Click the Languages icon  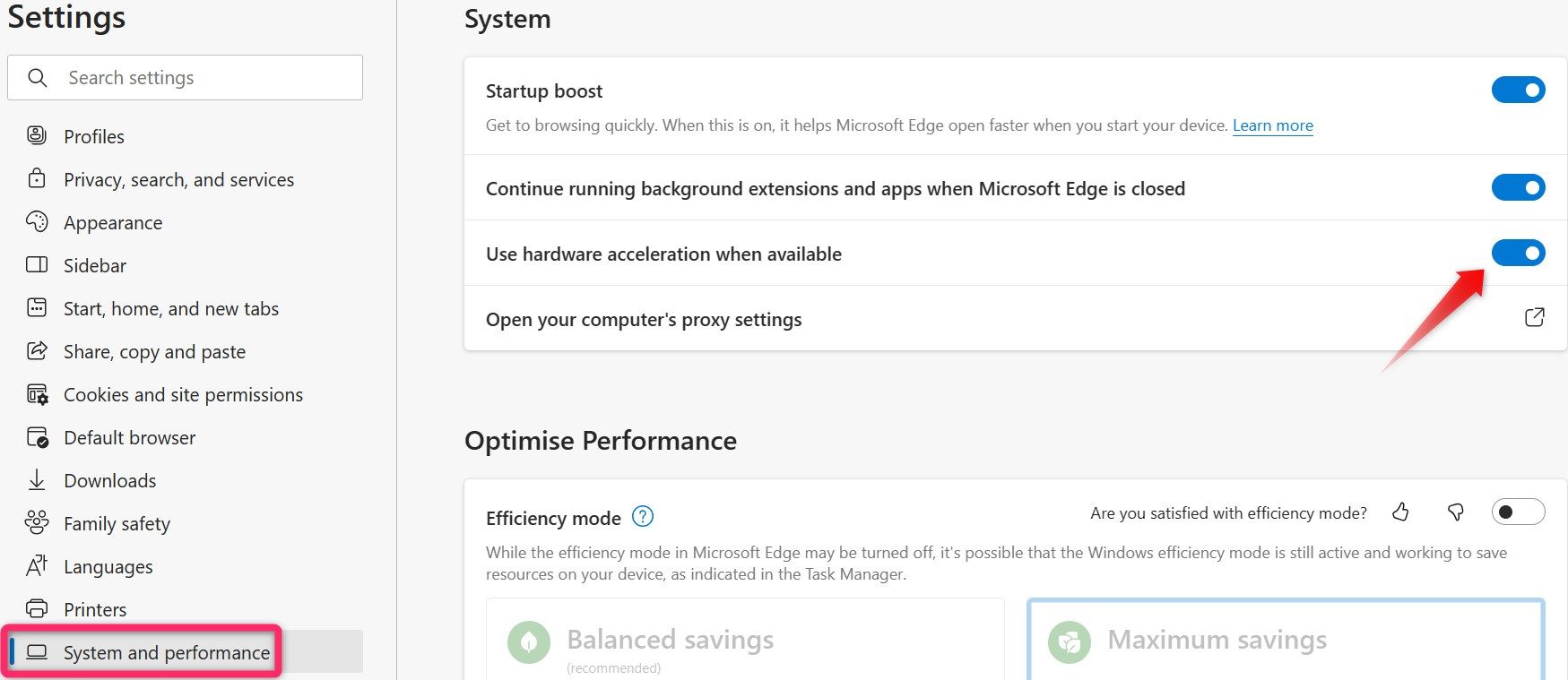(x=36, y=566)
